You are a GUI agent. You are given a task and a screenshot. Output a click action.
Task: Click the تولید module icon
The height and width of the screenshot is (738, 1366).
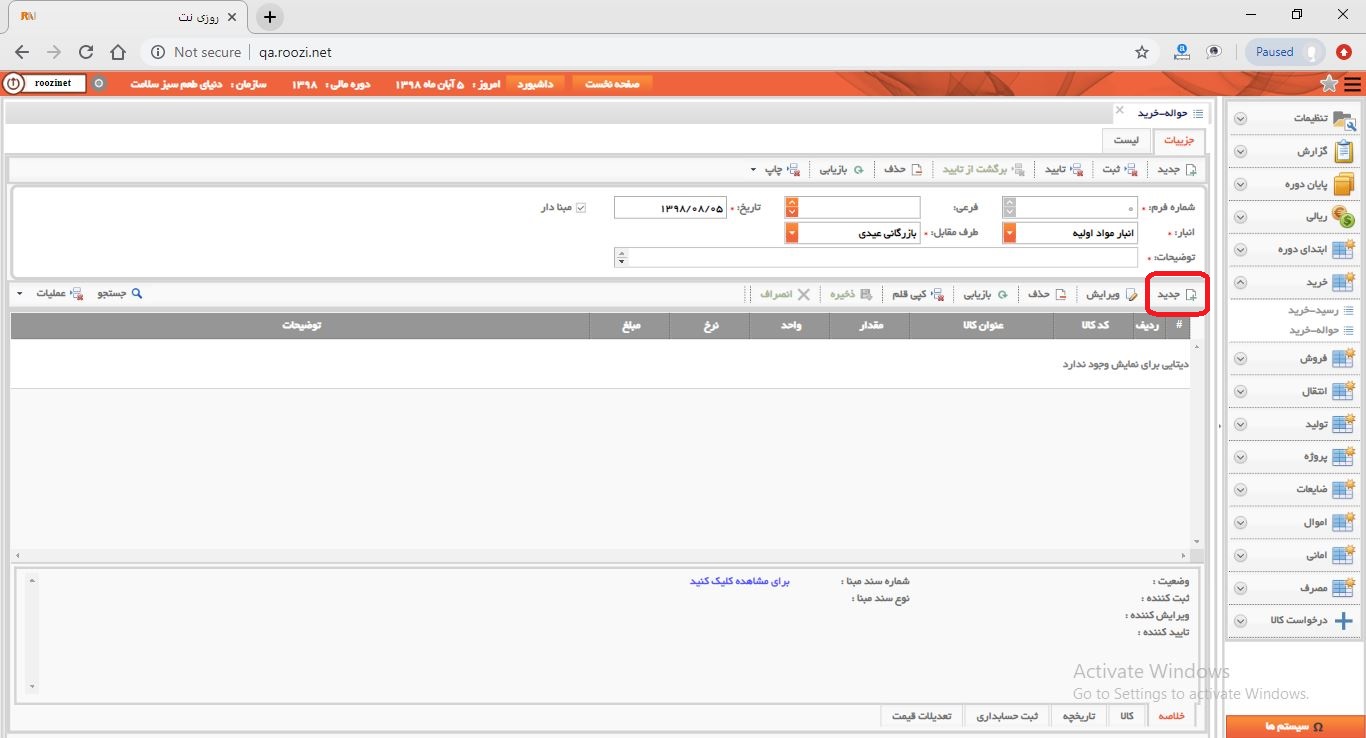click(x=1343, y=424)
